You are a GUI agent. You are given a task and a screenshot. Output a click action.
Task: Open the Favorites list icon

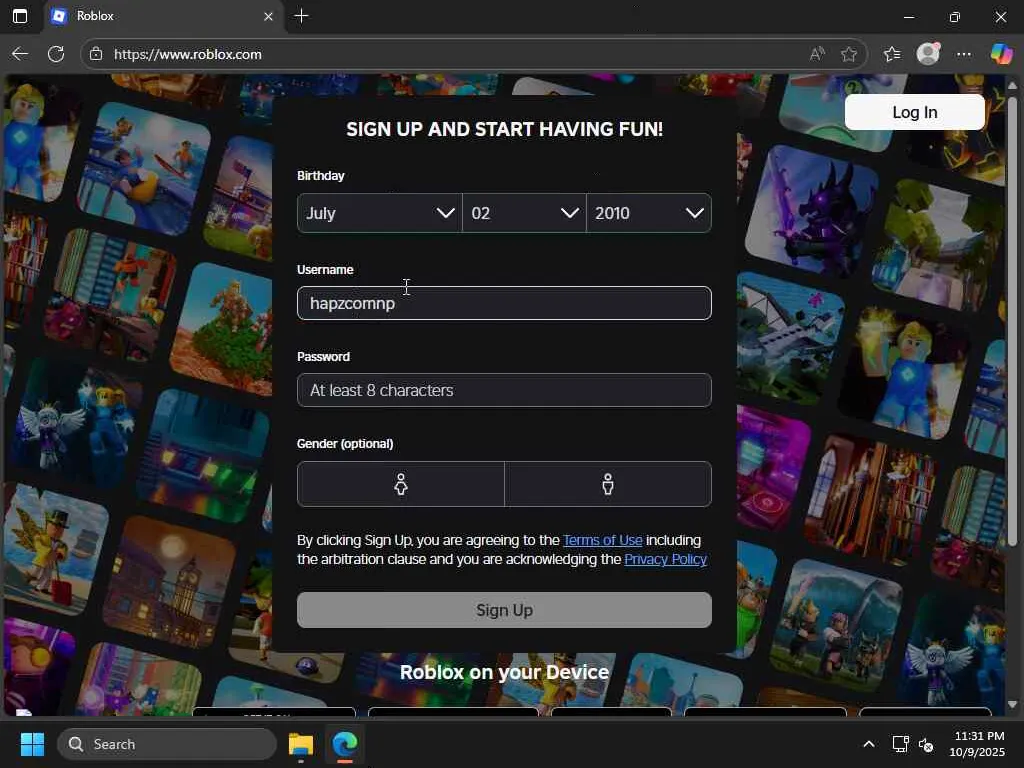coord(892,54)
